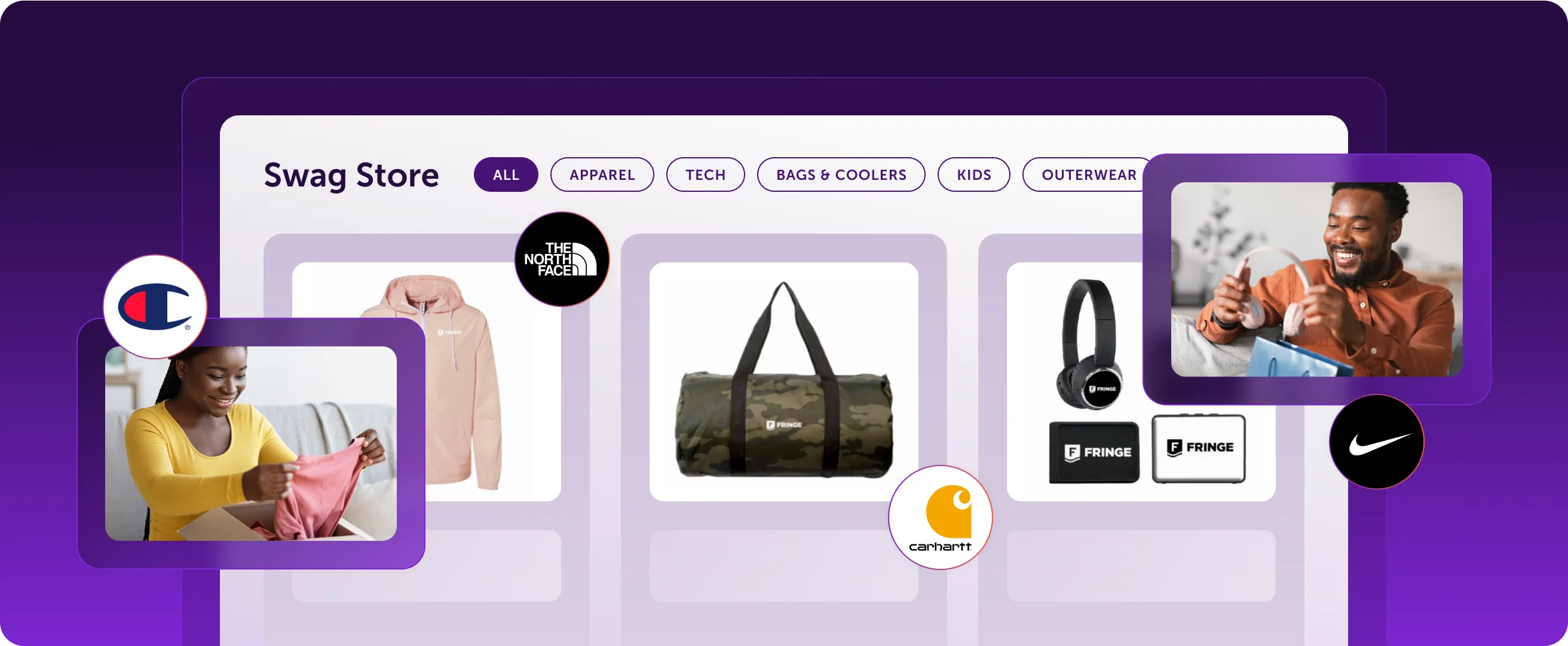Choose the KIDS category pill

(x=974, y=174)
